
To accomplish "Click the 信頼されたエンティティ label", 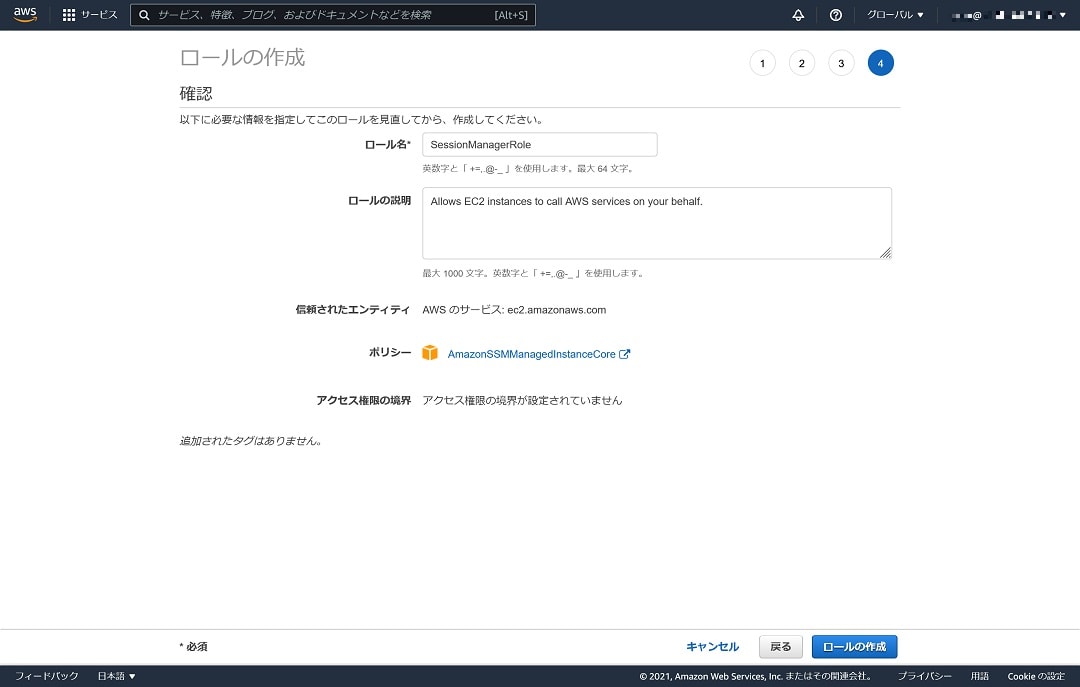I will [x=353, y=310].
